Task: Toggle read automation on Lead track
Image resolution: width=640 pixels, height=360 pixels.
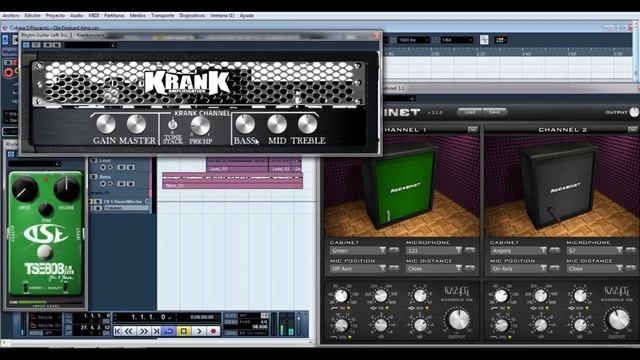Action: pos(121,167)
